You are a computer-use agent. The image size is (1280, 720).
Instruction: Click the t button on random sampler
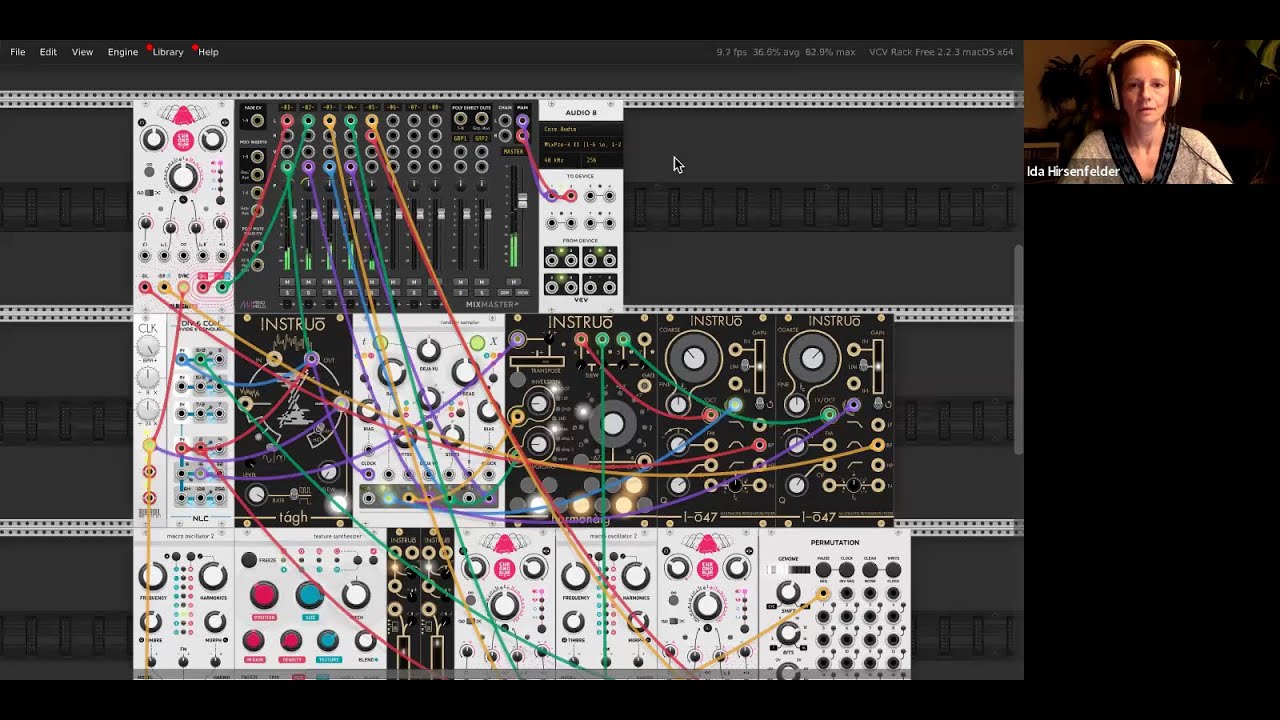point(381,343)
